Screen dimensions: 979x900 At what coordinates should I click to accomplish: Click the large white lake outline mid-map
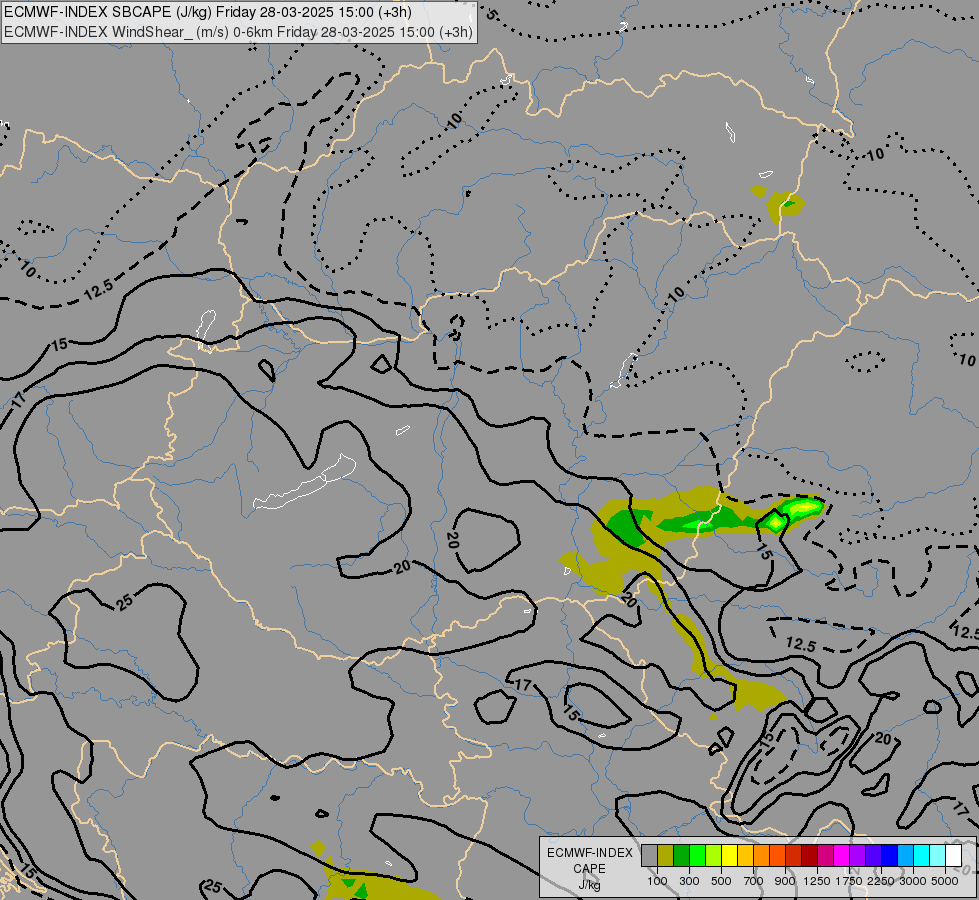[304, 482]
